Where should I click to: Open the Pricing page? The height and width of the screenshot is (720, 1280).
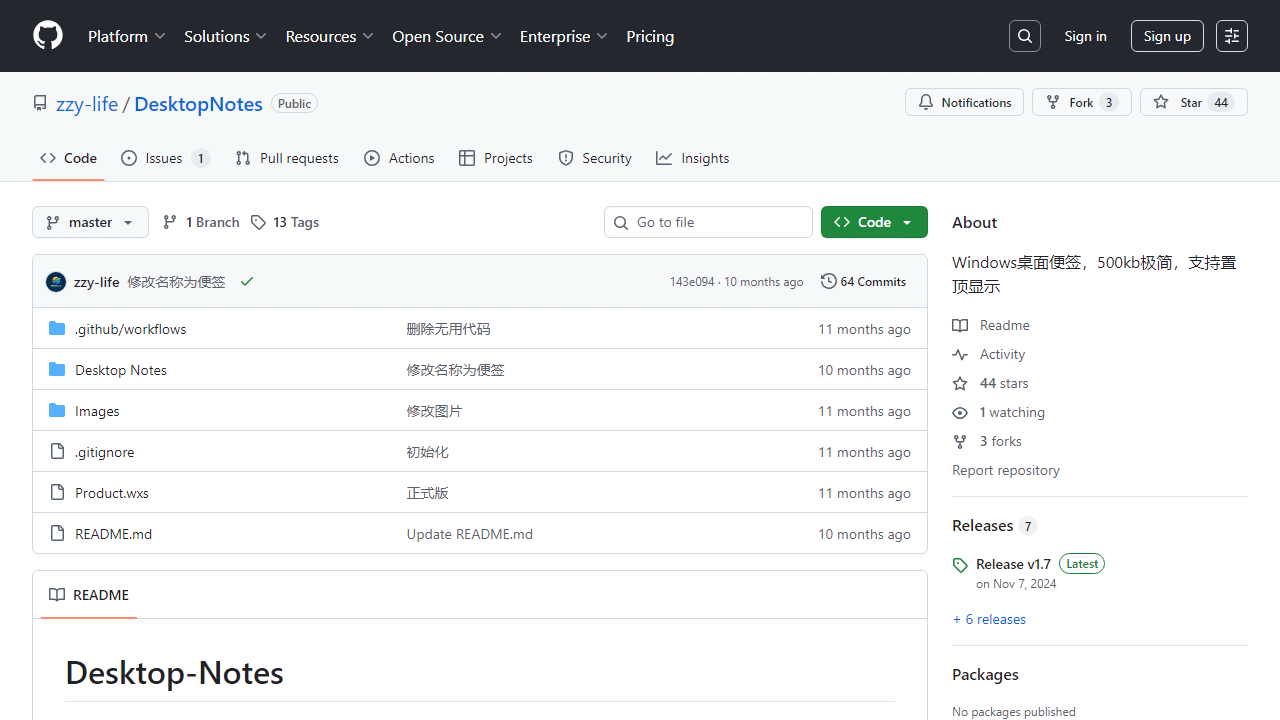tap(650, 36)
